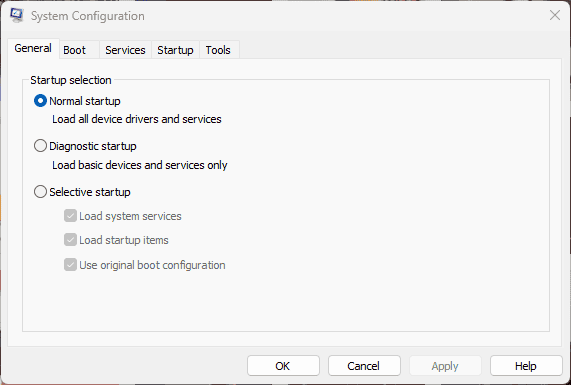
Task: Click the 'Load all device drivers and services' description
Action: tap(137, 119)
